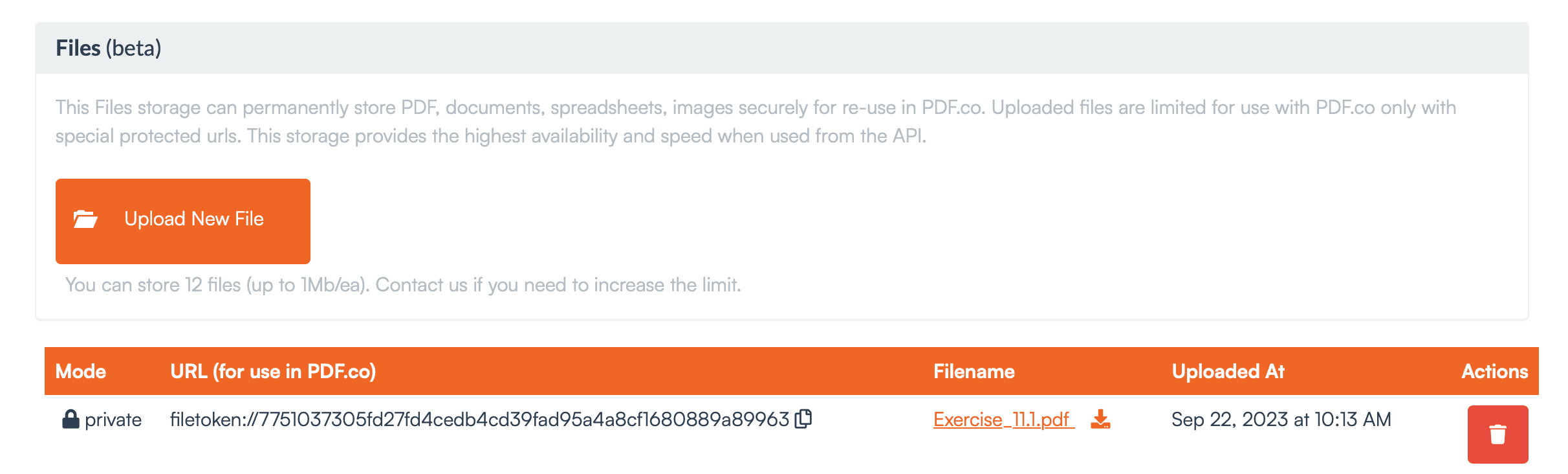Sort files by the Filename column header
This screenshot has height=474, width=1568.
click(974, 371)
